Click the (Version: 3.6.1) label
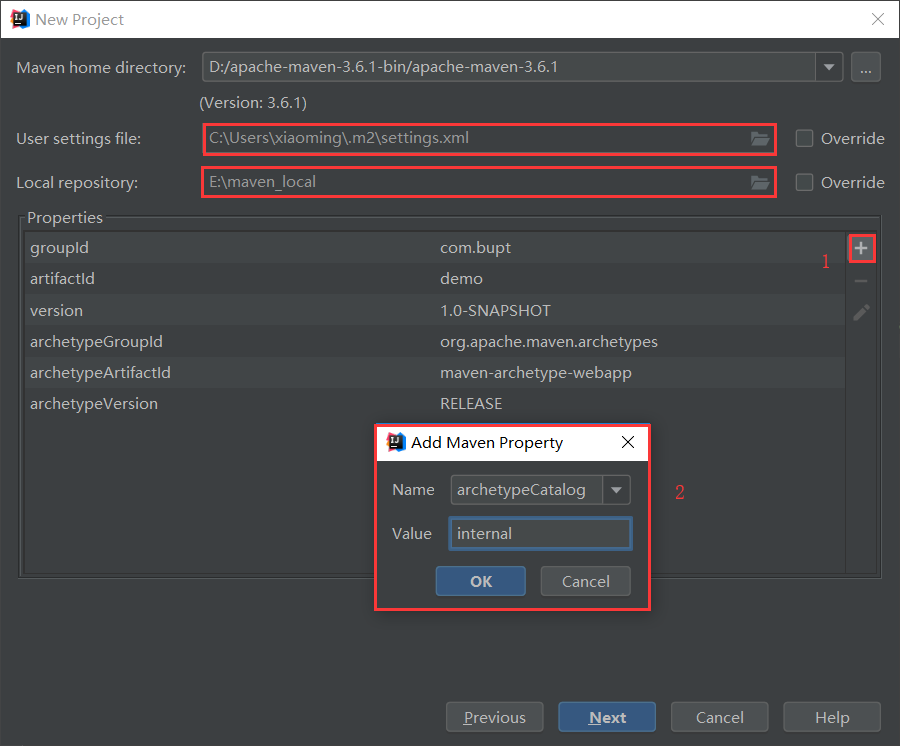Screen dimensions: 900x746 253,103
